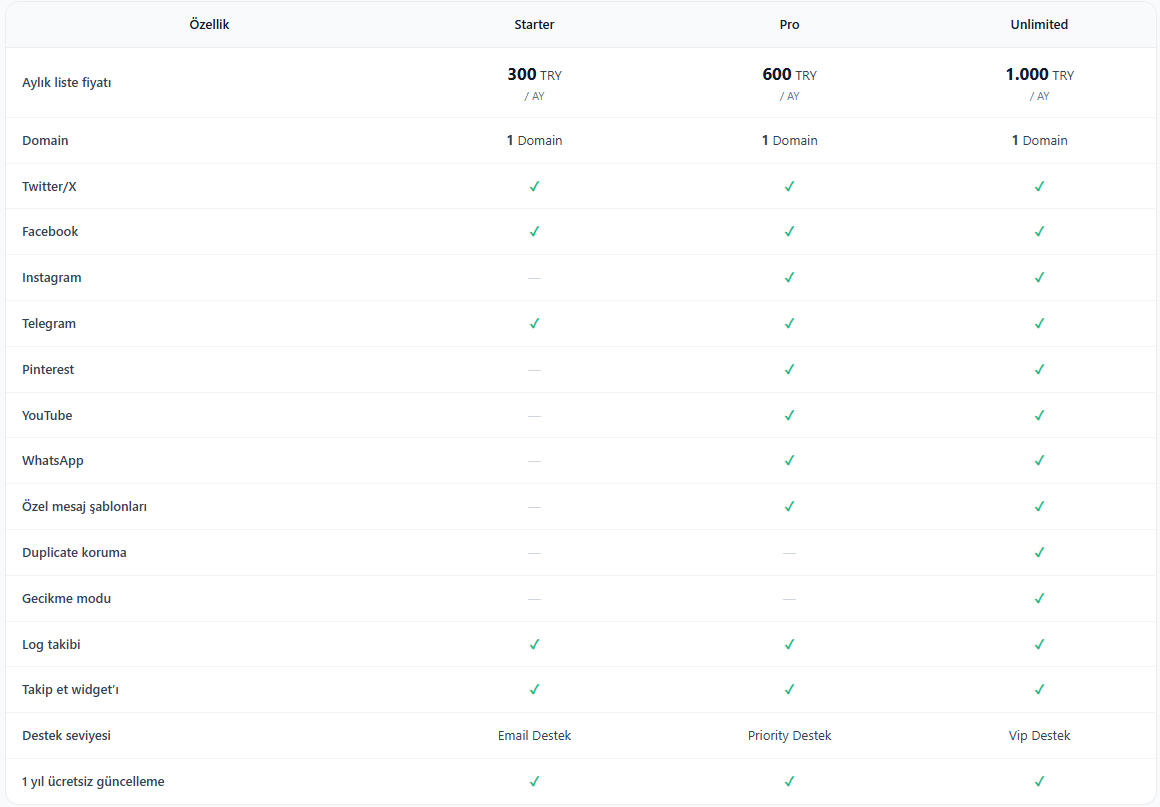The image size is (1160, 807).
Task: Click Takip et widget'ı checkmark under Pro
Action: tap(789, 689)
